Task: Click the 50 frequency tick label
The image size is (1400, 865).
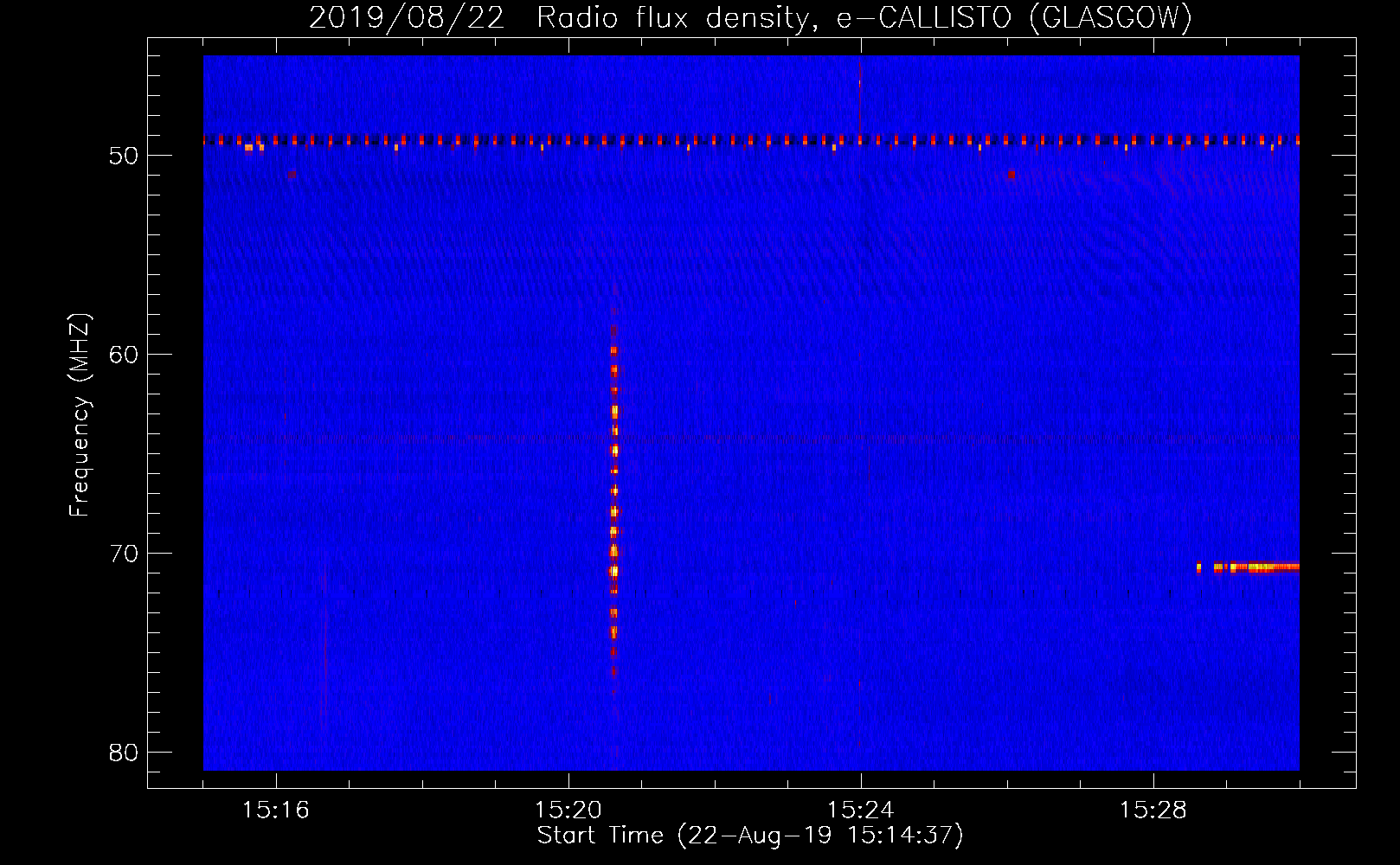Action: tap(124, 156)
